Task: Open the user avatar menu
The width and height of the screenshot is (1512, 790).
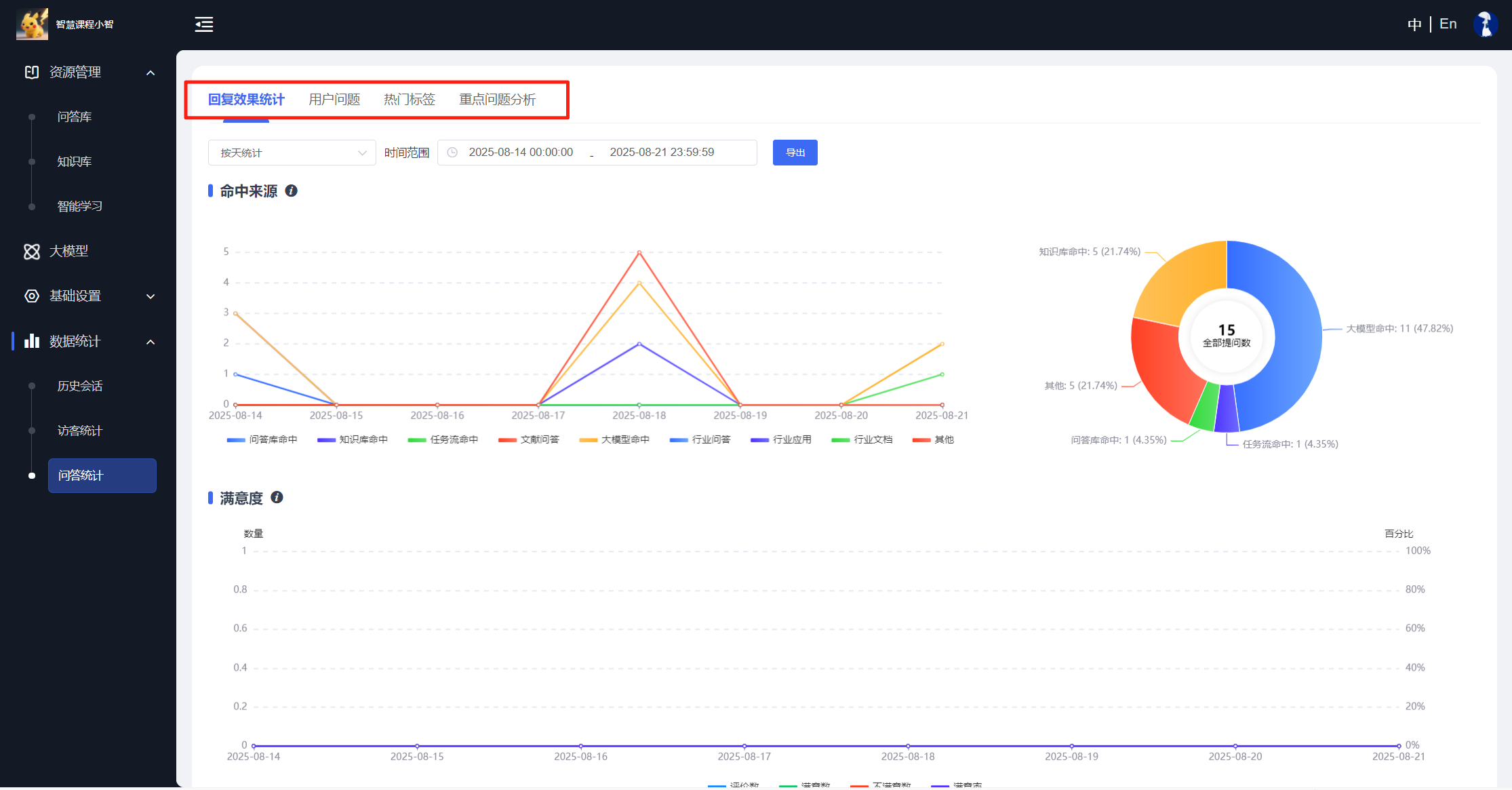Action: pos(1485,24)
